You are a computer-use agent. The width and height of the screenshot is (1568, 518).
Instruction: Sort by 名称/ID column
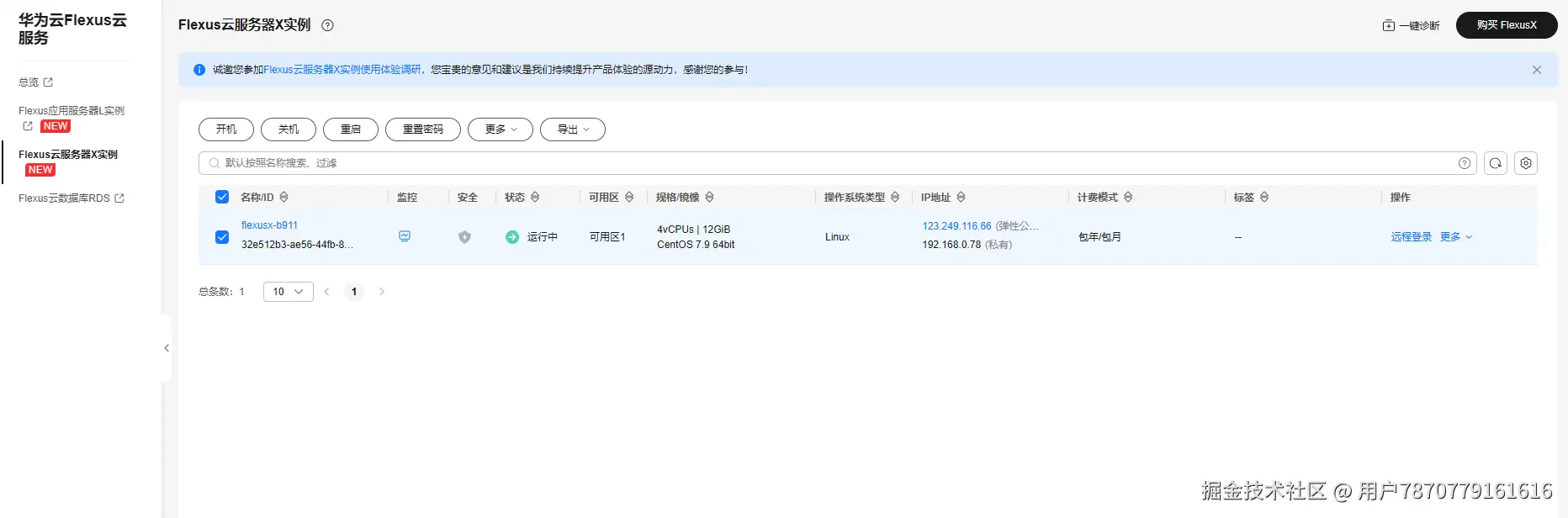283,197
